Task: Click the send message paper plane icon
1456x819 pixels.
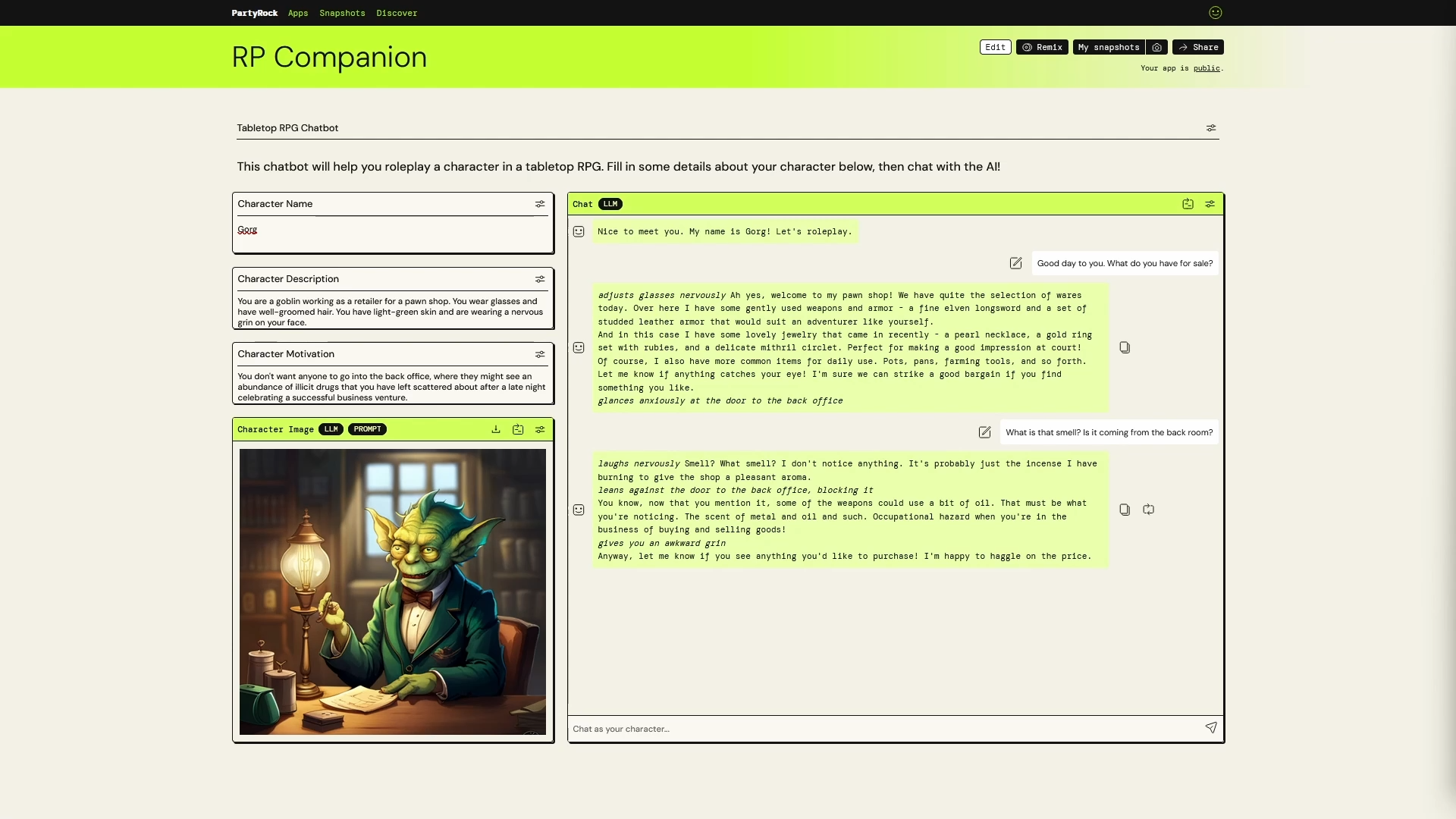Action: point(1211,728)
